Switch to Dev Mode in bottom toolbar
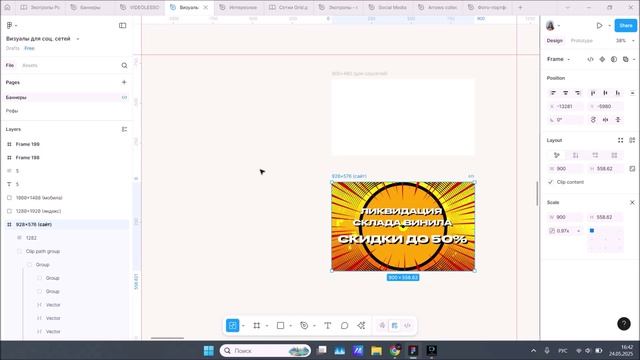Screen dimensions: 640x360 click(x=407, y=325)
